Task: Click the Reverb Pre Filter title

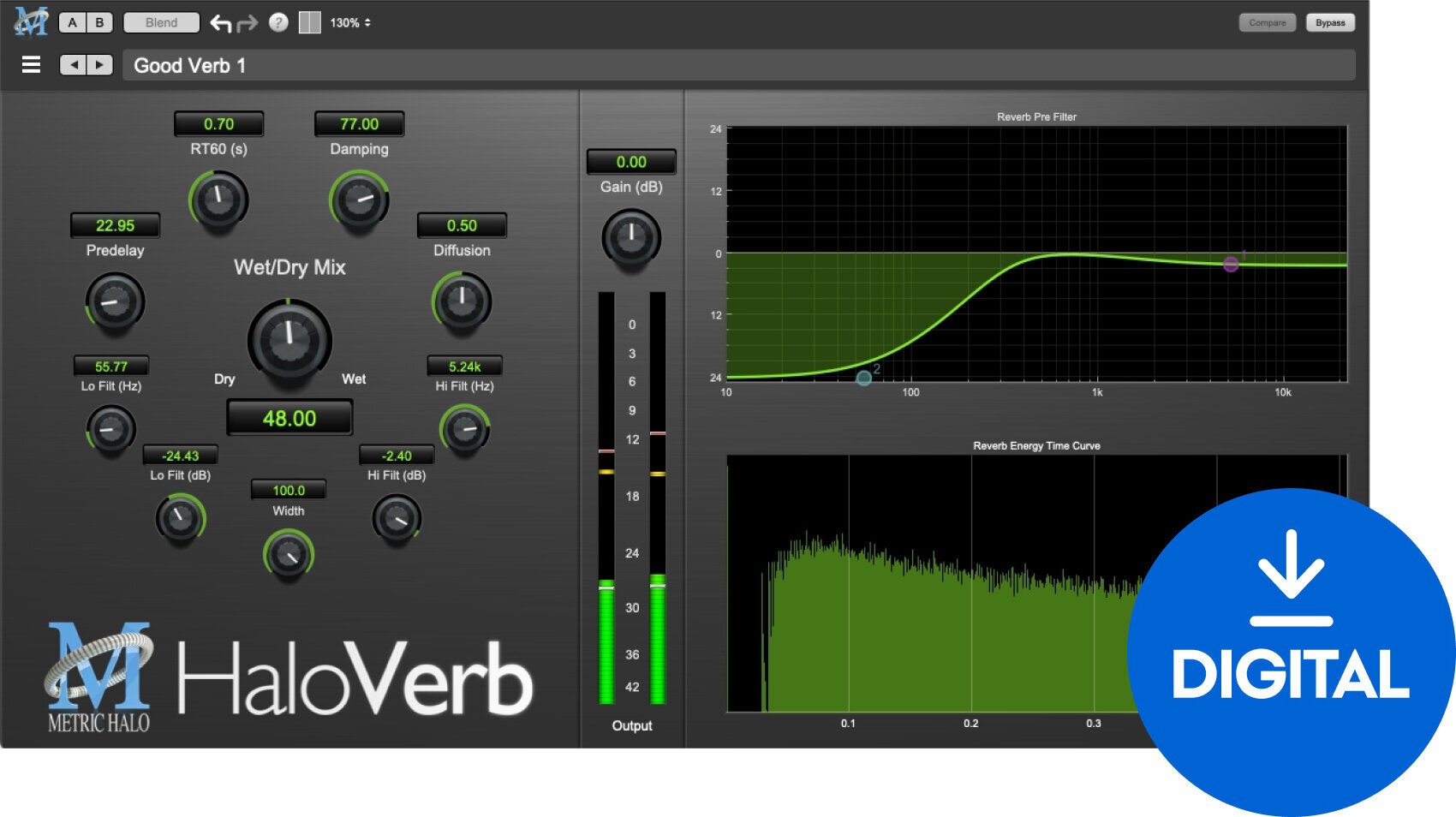Action: (1036, 116)
